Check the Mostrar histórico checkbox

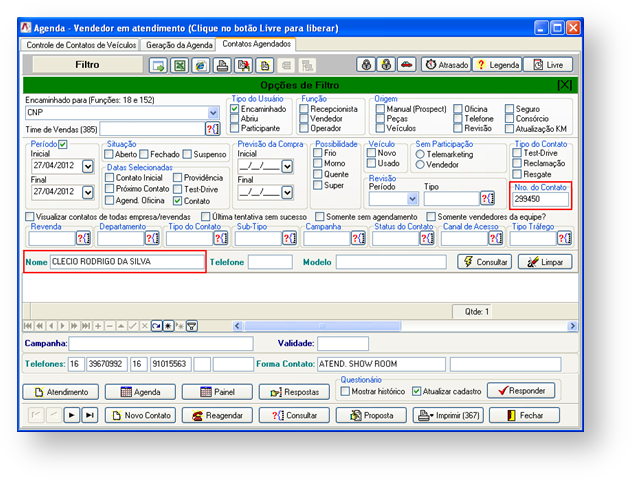click(345, 391)
